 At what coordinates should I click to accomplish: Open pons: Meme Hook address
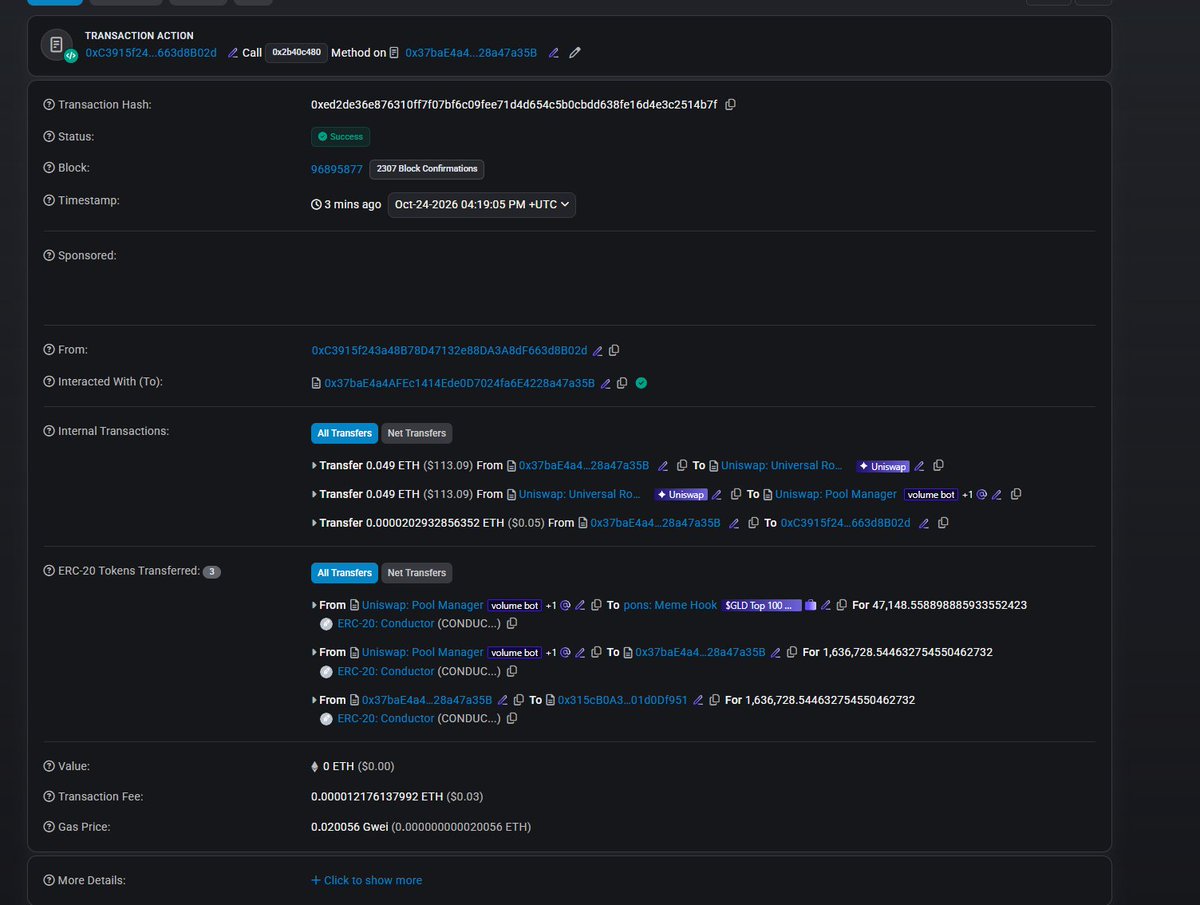click(x=670, y=606)
